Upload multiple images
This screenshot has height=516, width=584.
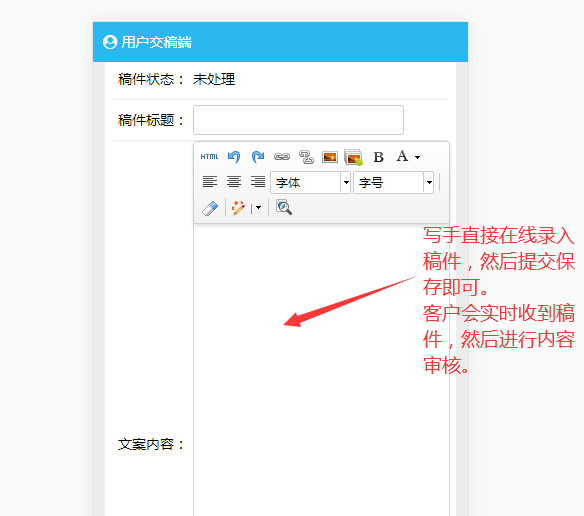(x=354, y=157)
